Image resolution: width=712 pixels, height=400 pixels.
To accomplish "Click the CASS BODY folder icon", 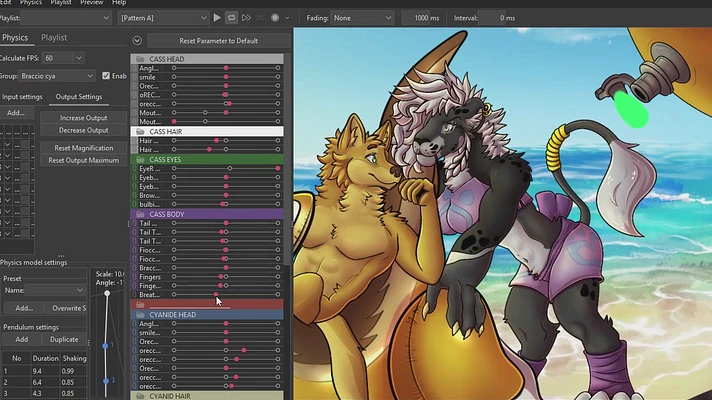I will 140,214.
